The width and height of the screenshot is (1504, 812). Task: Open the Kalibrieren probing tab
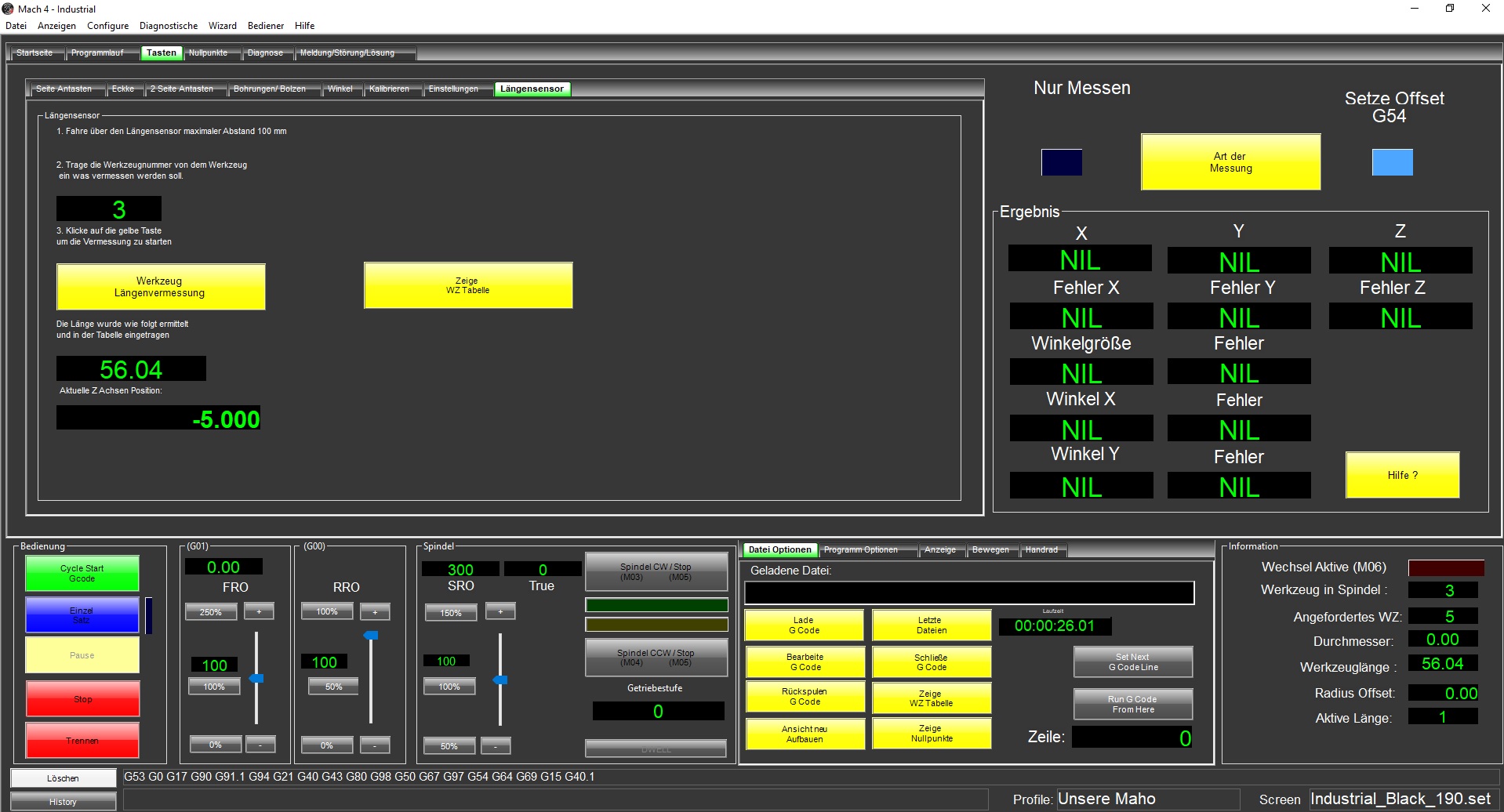[389, 89]
